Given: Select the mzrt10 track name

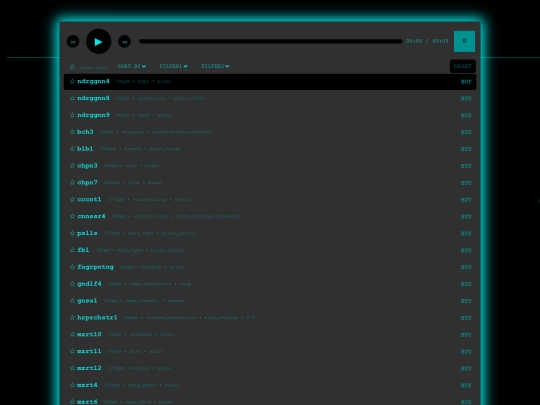Looking at the screenshot, I should tap(89, 334).
